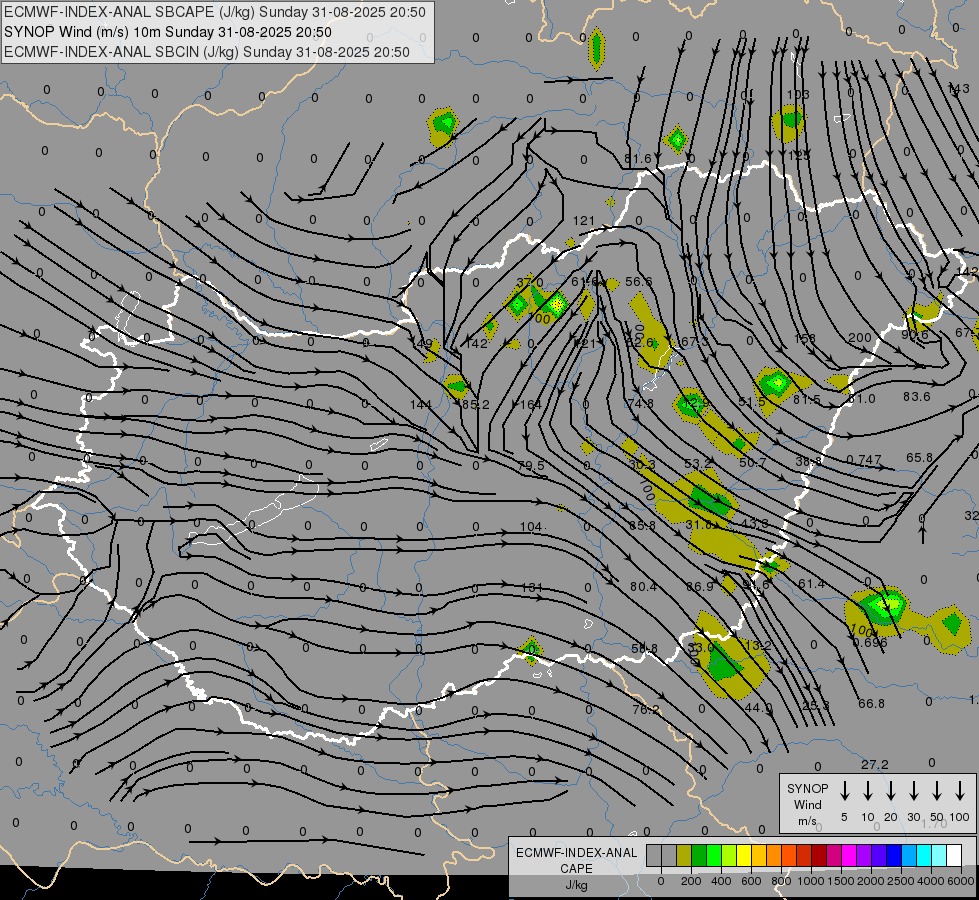Image resolution: width=979 pixels, height=900 pixels.
Task: Click the map value 0.696
Action: click(x=870, y=642)
